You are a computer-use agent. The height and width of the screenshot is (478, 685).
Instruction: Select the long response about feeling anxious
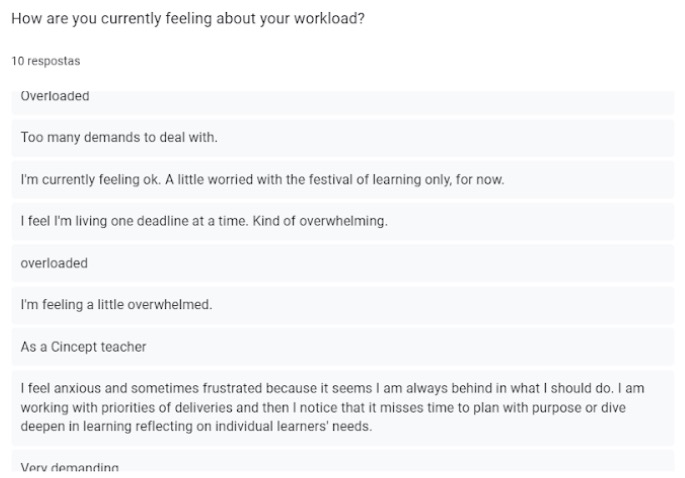tap(332, 408)
